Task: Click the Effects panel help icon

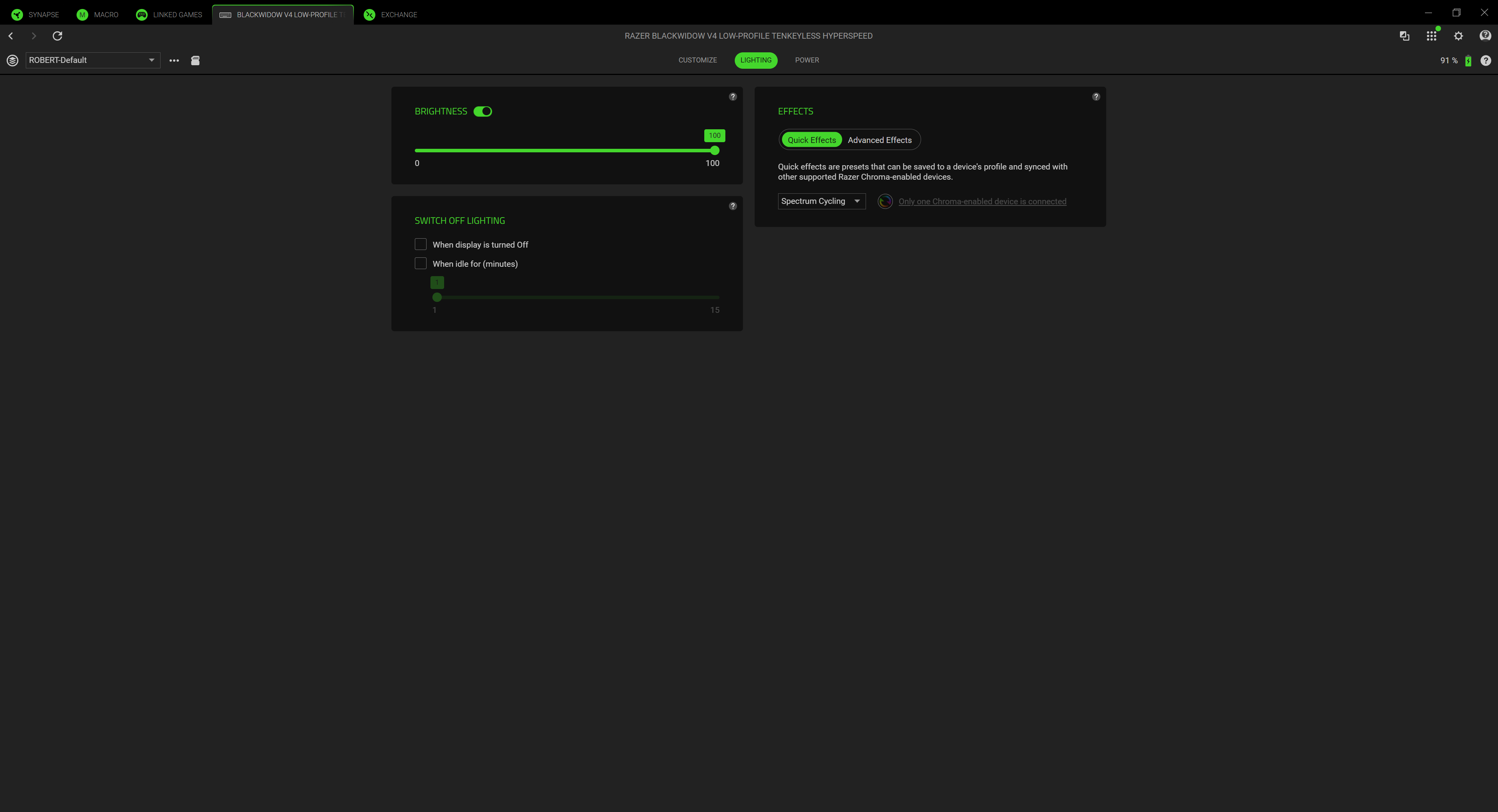Action: pos(1096,97)
